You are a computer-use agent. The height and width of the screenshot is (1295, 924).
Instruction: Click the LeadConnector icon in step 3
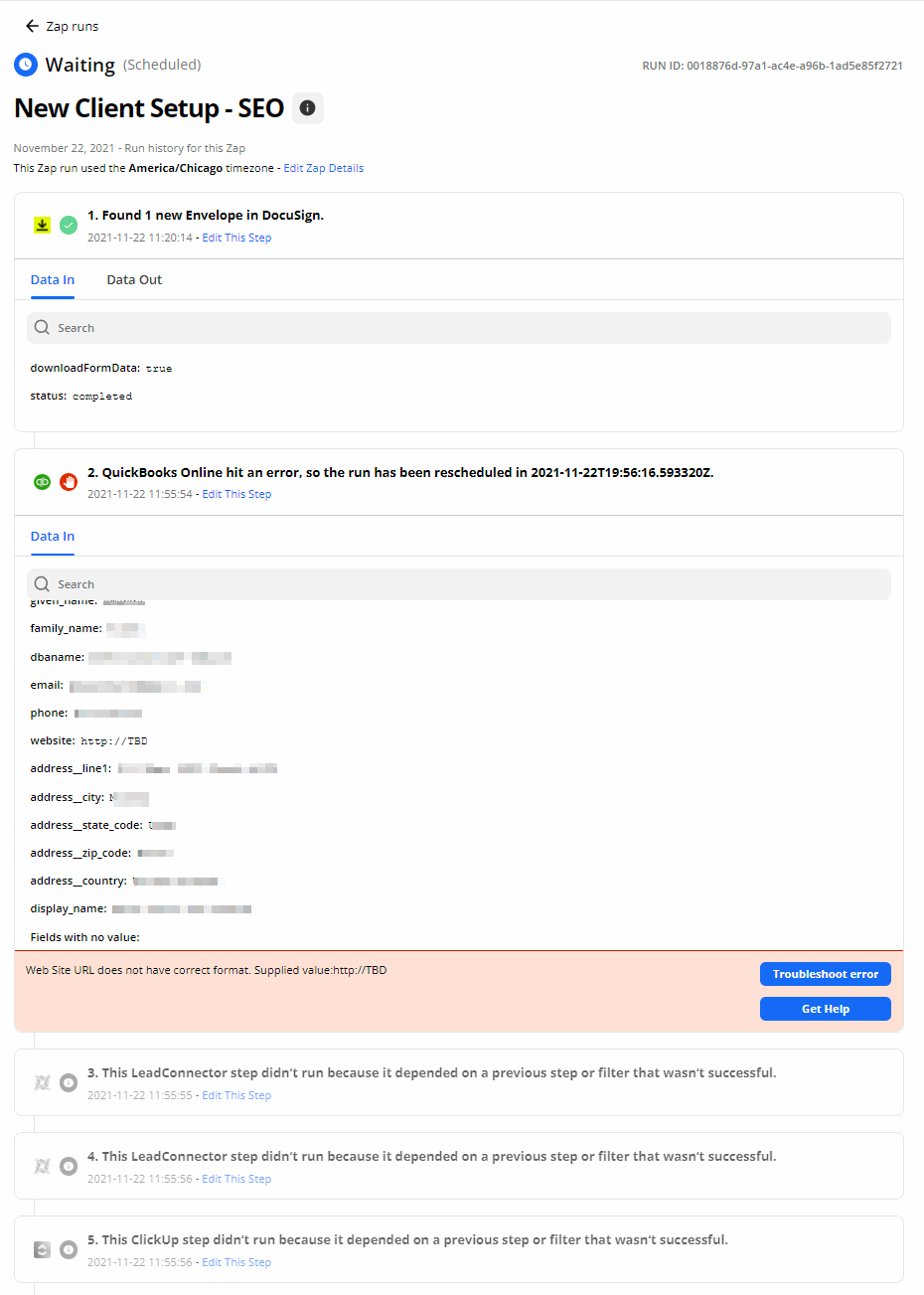[42, 1082]
